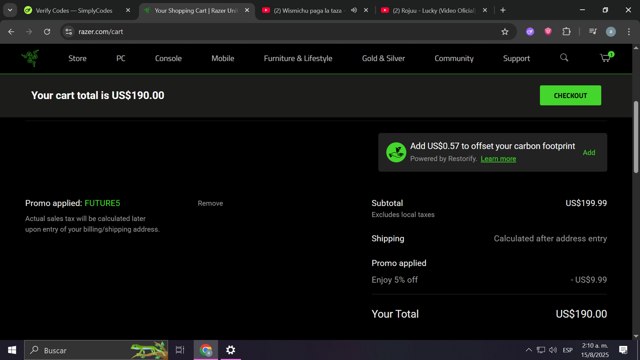Open the Chrome profile avatar
640x360 pixels.
pyautogui.click(x=611, y=31)
